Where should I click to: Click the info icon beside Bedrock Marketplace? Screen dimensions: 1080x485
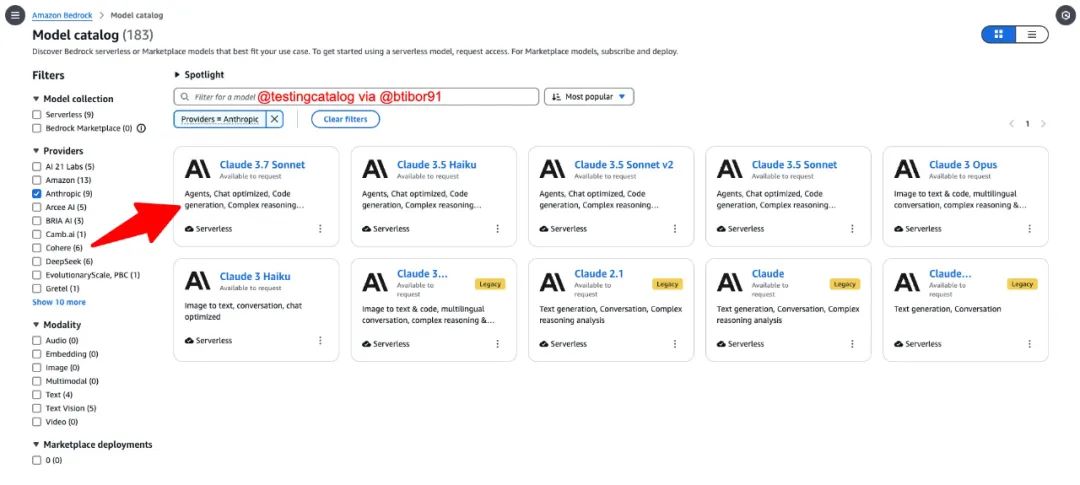(141, 128)
